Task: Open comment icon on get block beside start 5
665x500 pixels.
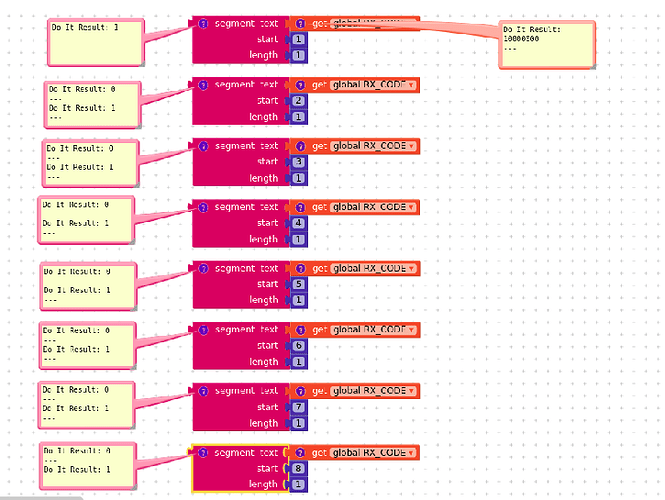Action: pos(300,268)
